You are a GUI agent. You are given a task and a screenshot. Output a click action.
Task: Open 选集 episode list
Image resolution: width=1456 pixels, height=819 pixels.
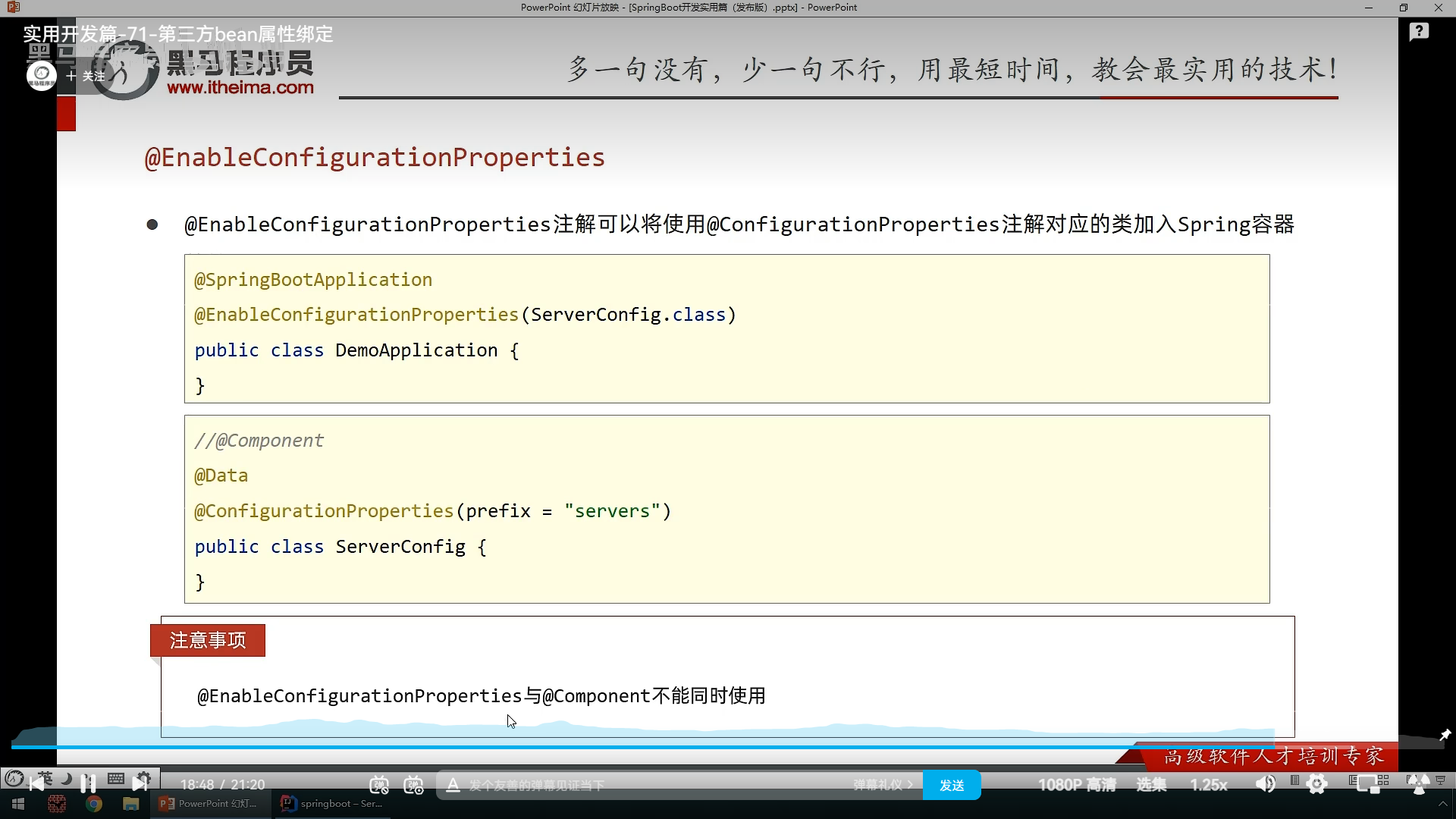pos(1151,785)
